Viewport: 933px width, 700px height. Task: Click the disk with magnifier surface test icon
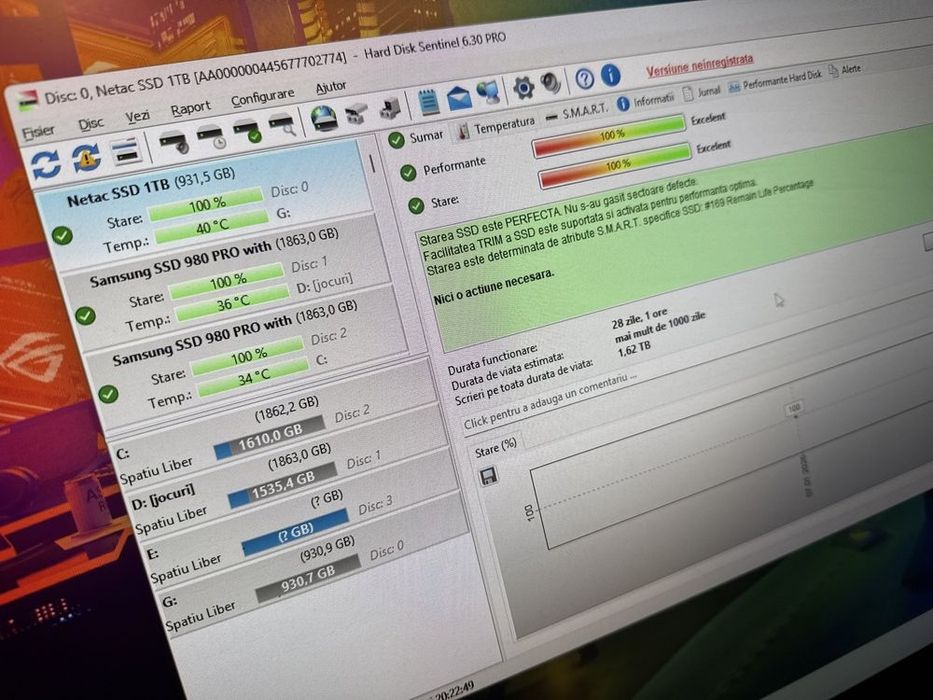click(x=283, y=124)
